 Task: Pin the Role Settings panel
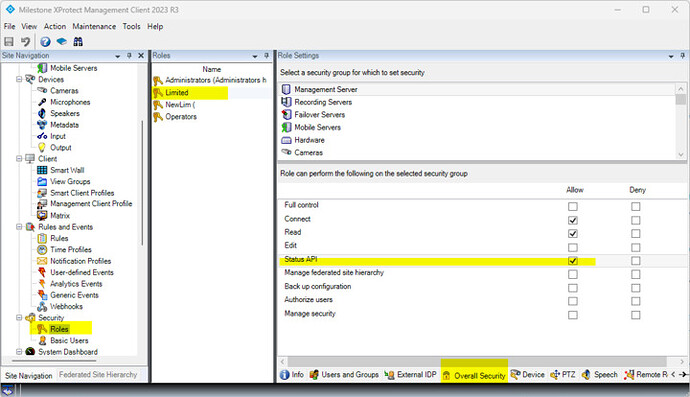pos(683,55)
